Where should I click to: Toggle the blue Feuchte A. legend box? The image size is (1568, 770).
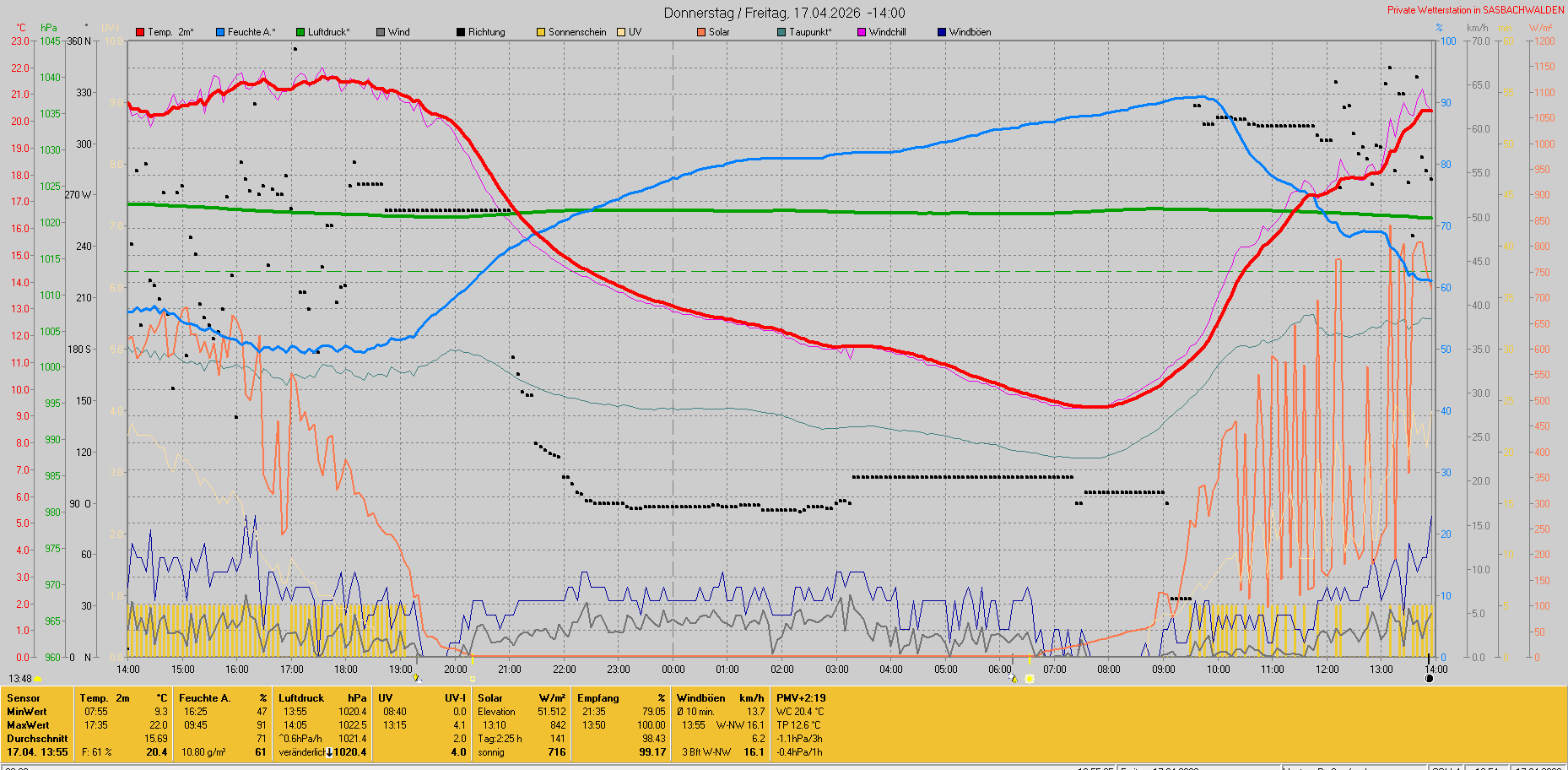coord(220,32)
